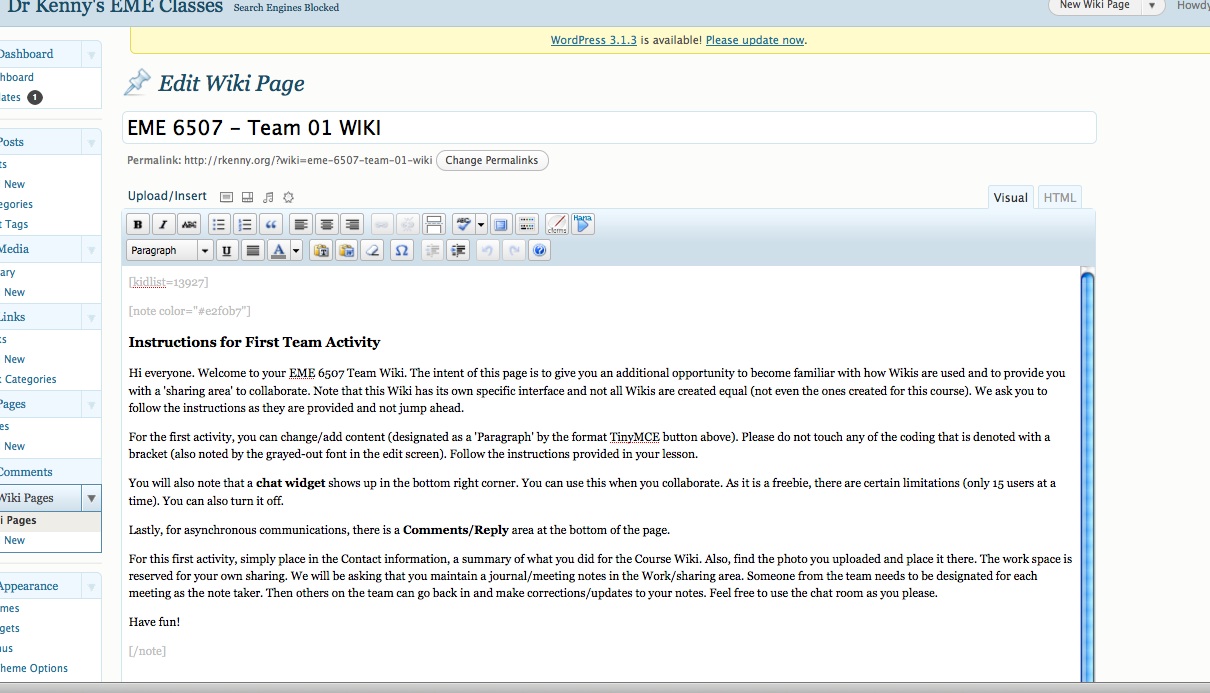Click the wiki page title field
This screenshot has width=1210, height=693.
(x=609, y=128)
